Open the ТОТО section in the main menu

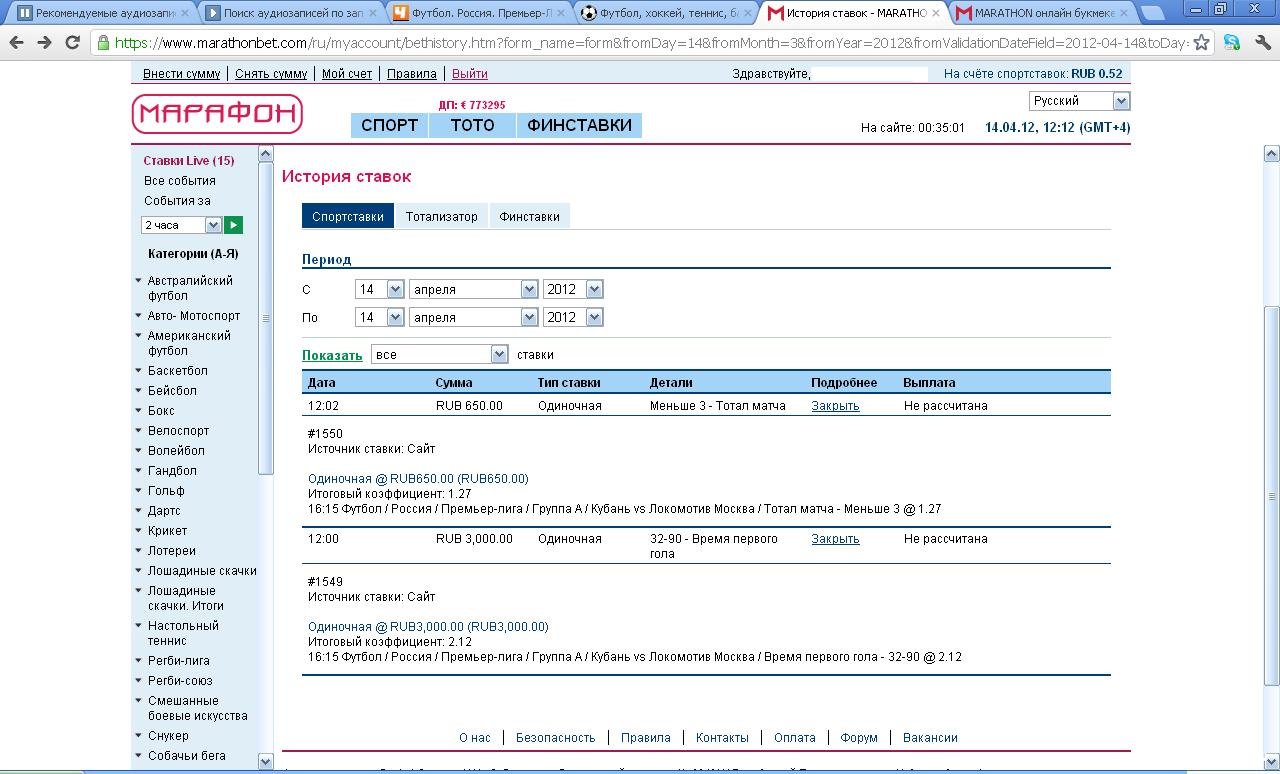tap(472, 125)
